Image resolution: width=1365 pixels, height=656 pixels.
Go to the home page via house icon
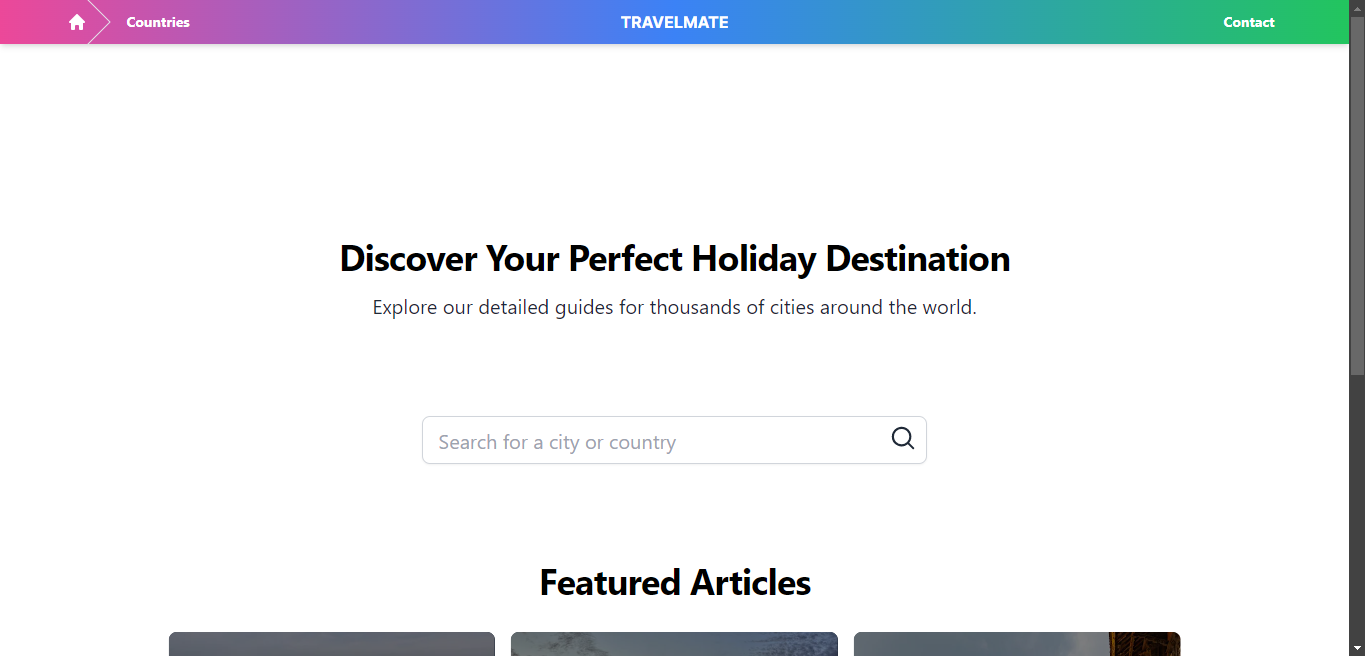[x=77, y=22]
